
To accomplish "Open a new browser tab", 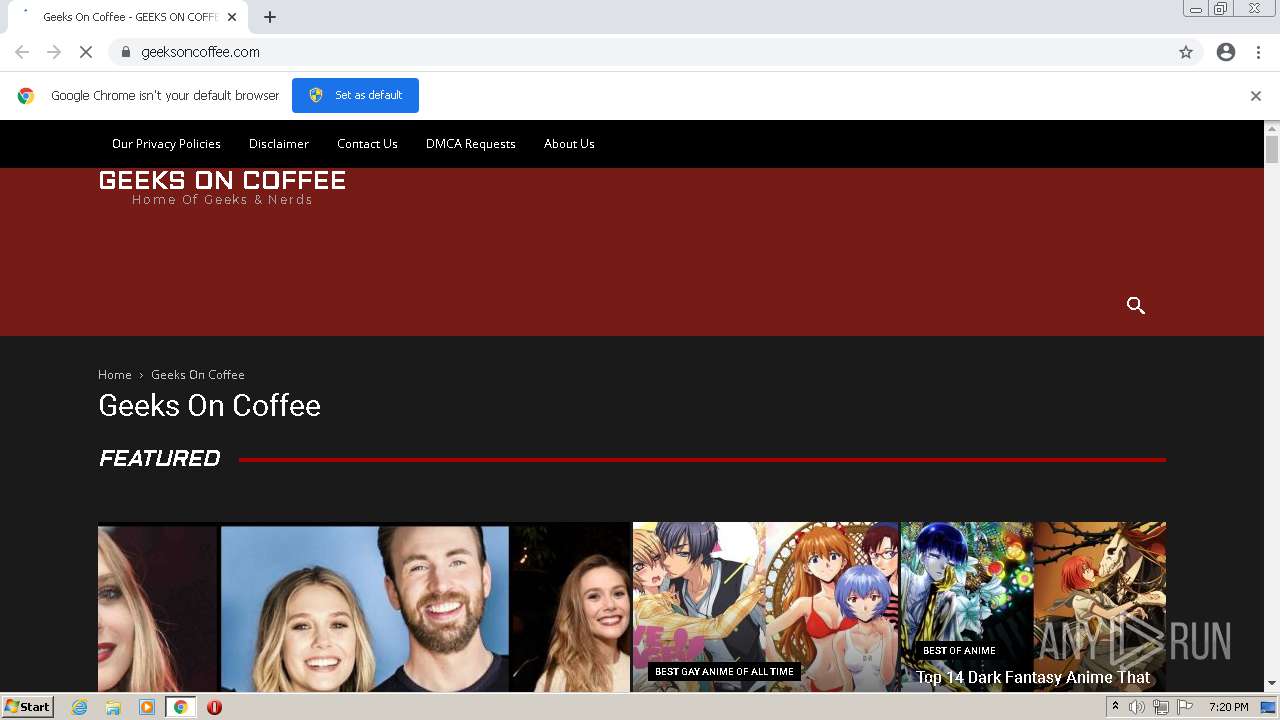I will tap(270, 17).
